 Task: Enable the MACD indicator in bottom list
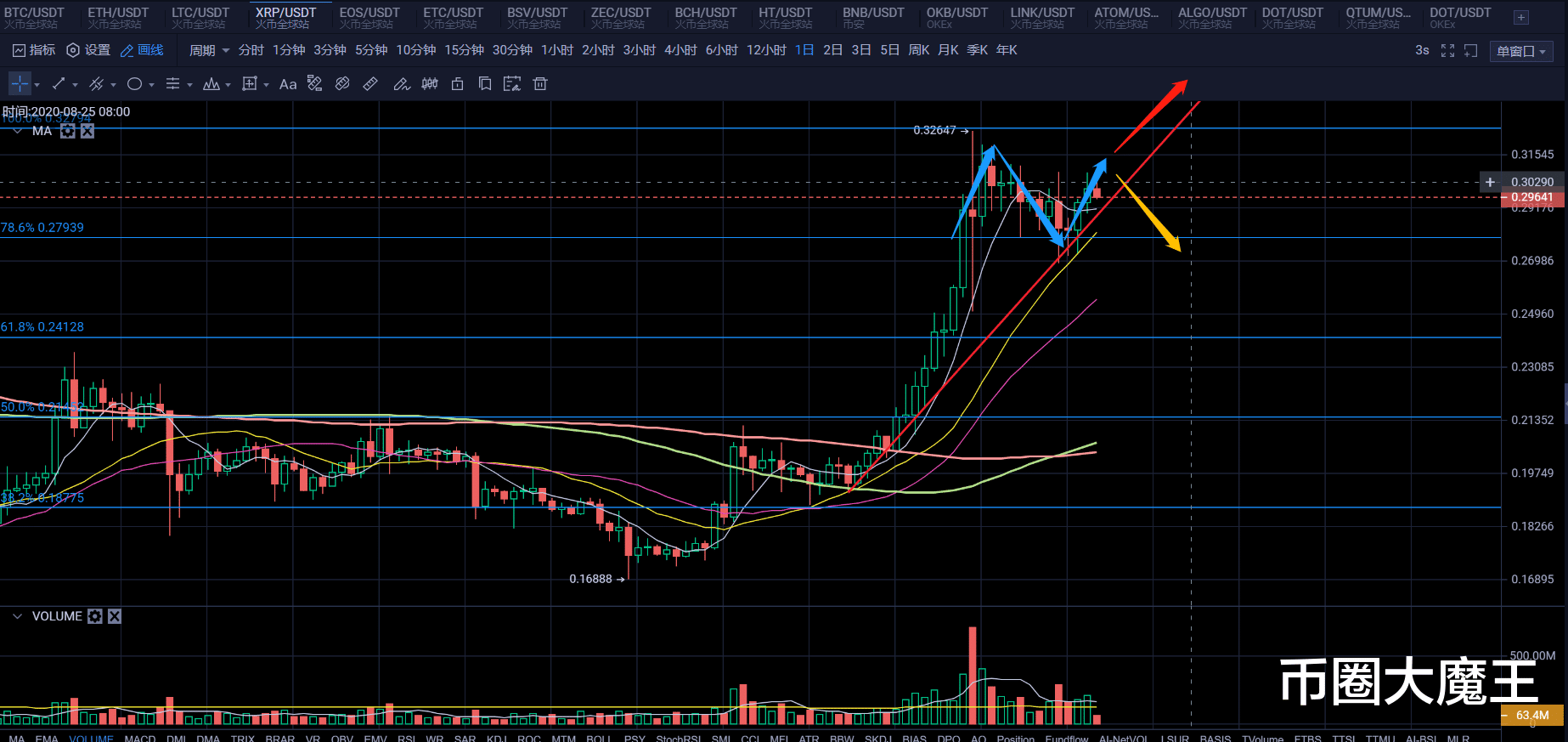click(140, 738)
